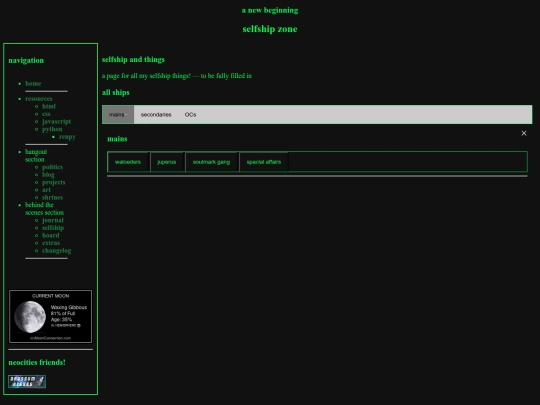Open the shrines link

(x=52, y=197)
